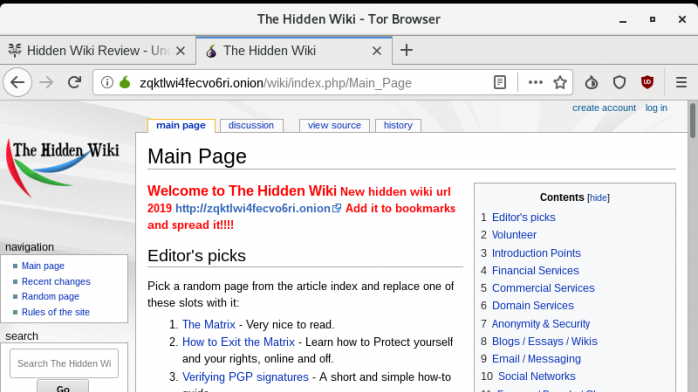This screenshot has height=392, width=698.
Task: Close the Tor Browser window
Action: coord(682,19)
